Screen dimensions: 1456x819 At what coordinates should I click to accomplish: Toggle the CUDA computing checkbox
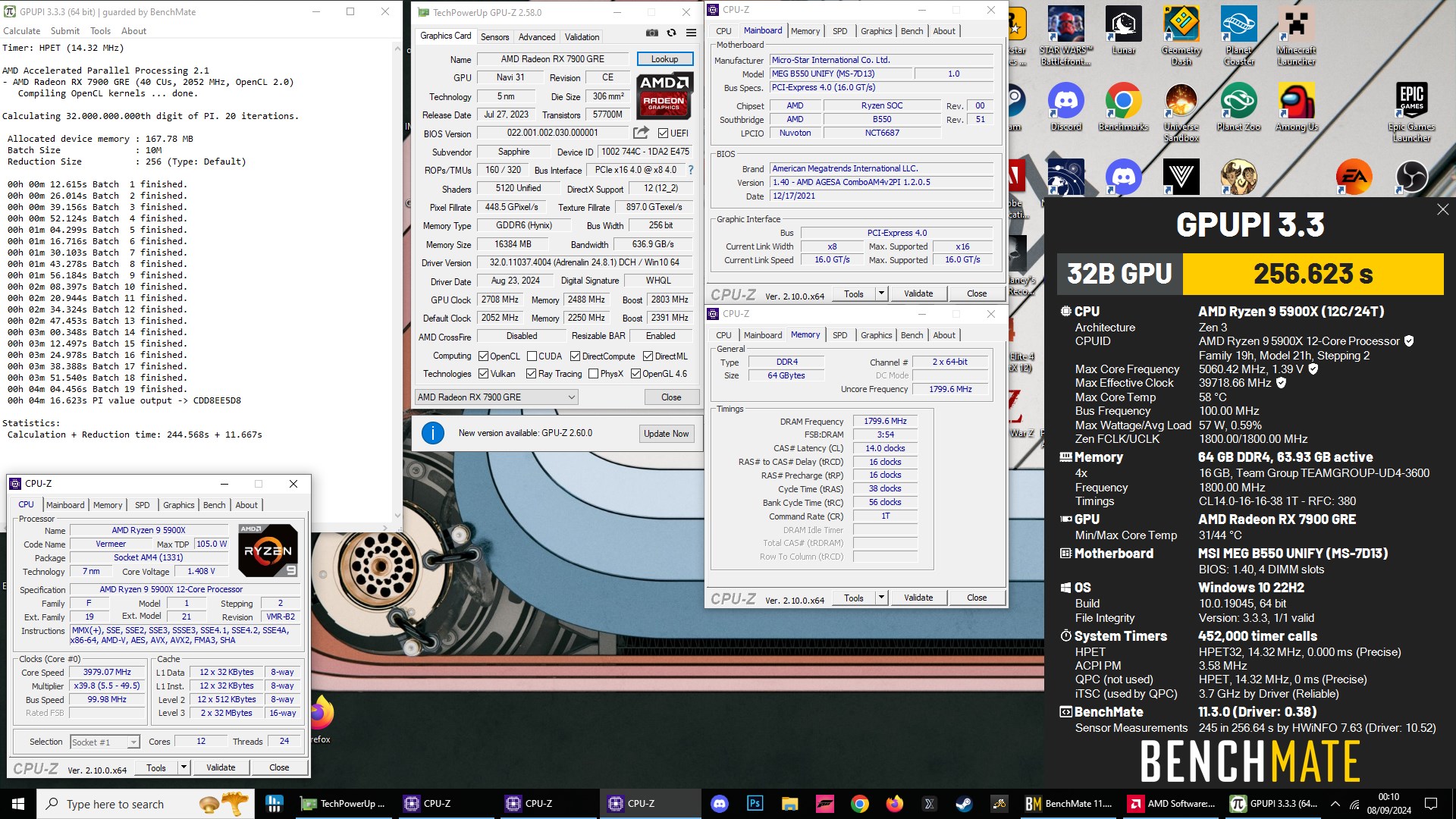(x=532, y=356)
